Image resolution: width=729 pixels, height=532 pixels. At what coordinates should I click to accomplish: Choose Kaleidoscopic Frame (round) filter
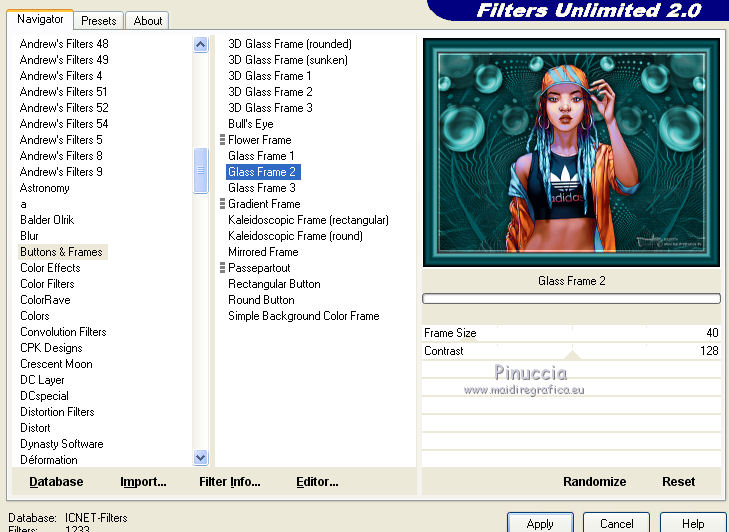point(295,236)
